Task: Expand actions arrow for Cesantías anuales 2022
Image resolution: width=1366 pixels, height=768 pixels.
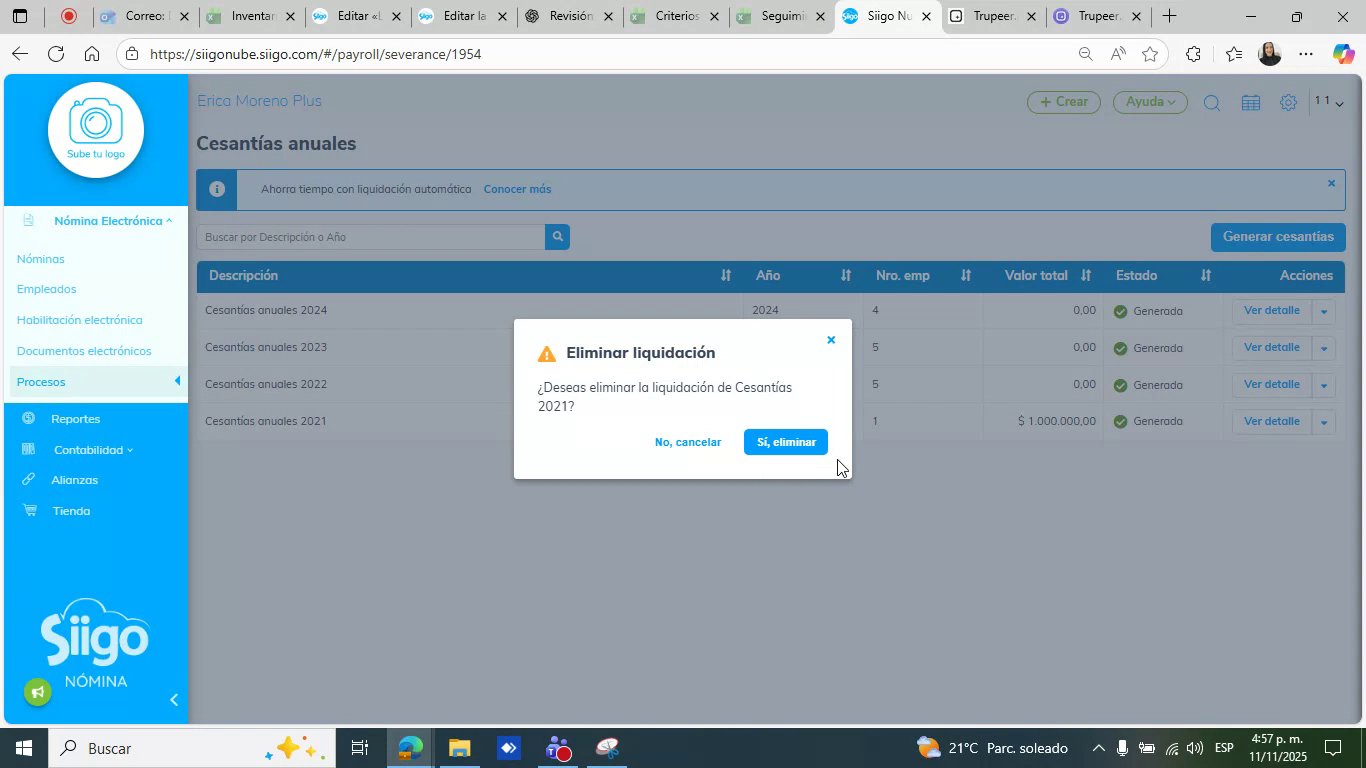Action: click(x=1323, y=385)
